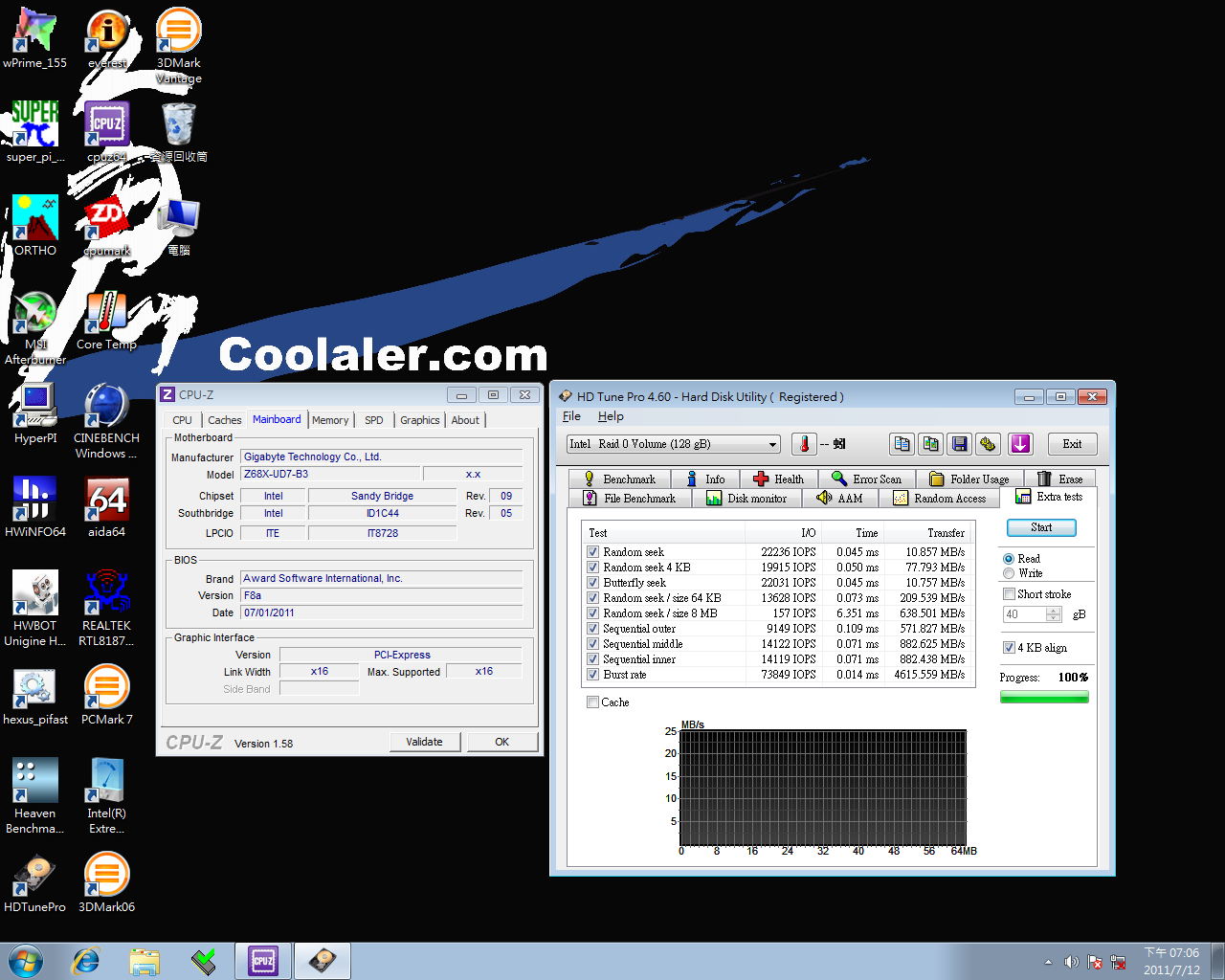Enable the Cache checkbox

[593, 702]
